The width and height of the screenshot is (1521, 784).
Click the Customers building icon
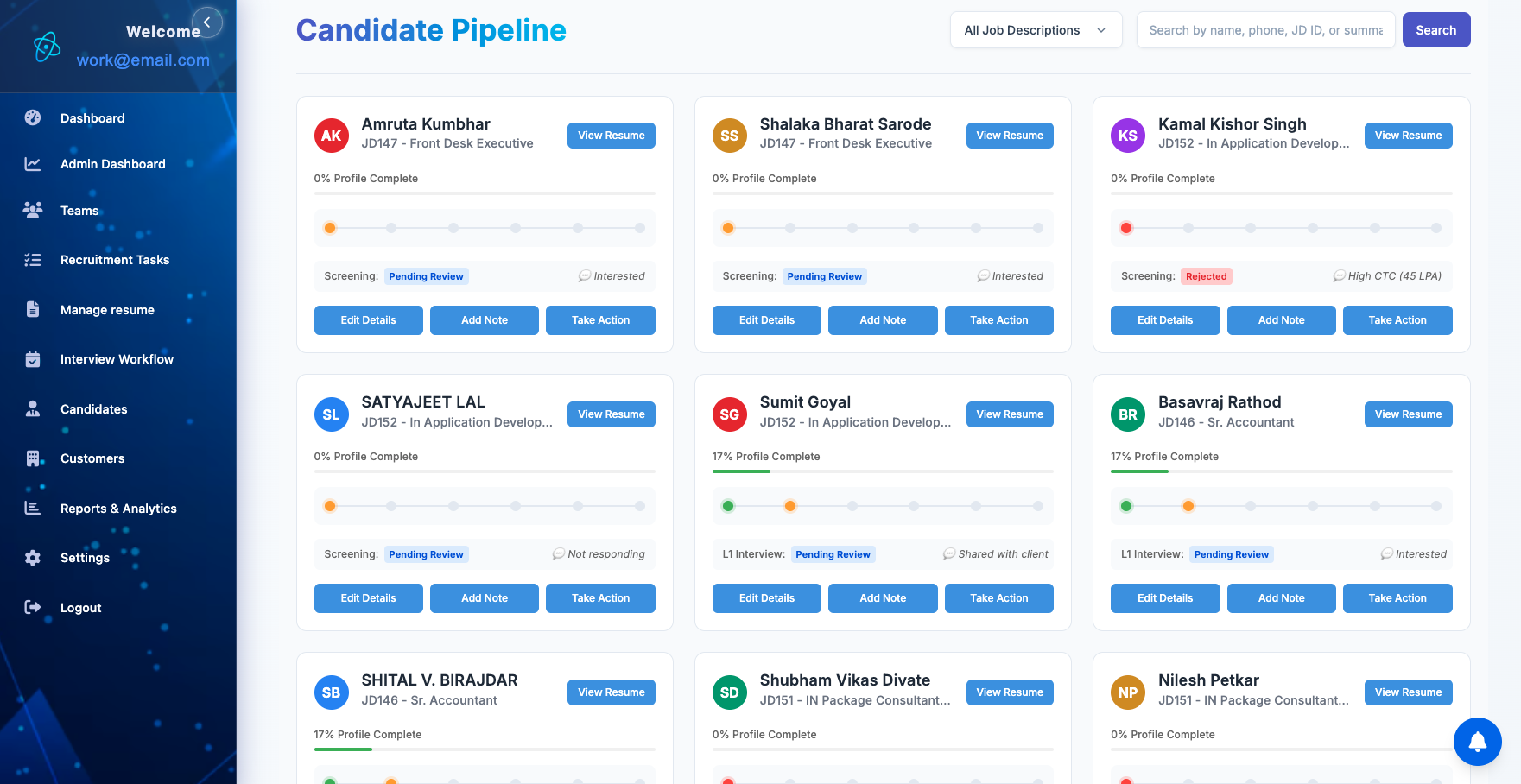[x=33, y=458]
